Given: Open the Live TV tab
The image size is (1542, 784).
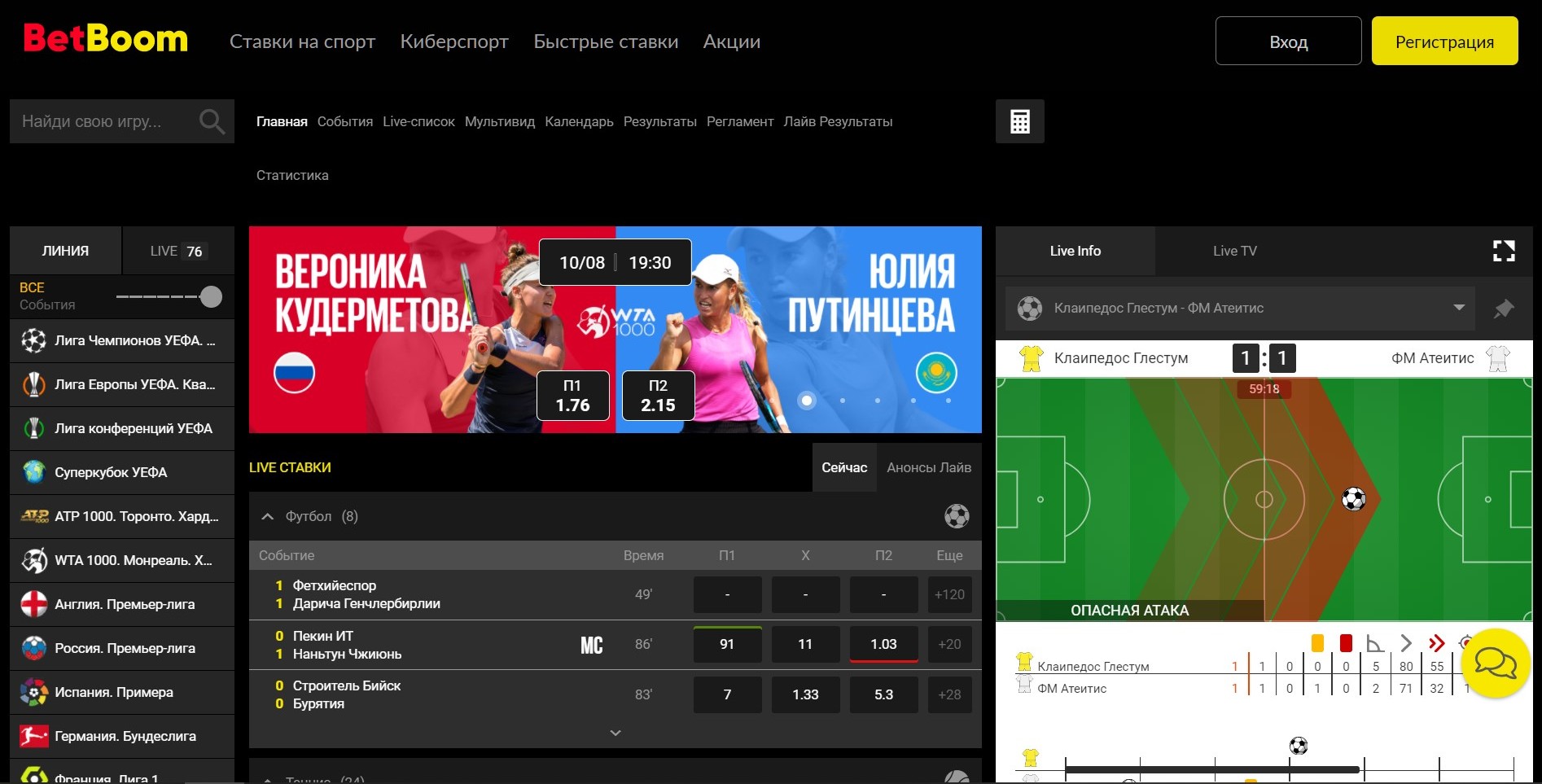Looking at the screenshot, I should [1234, 251].
